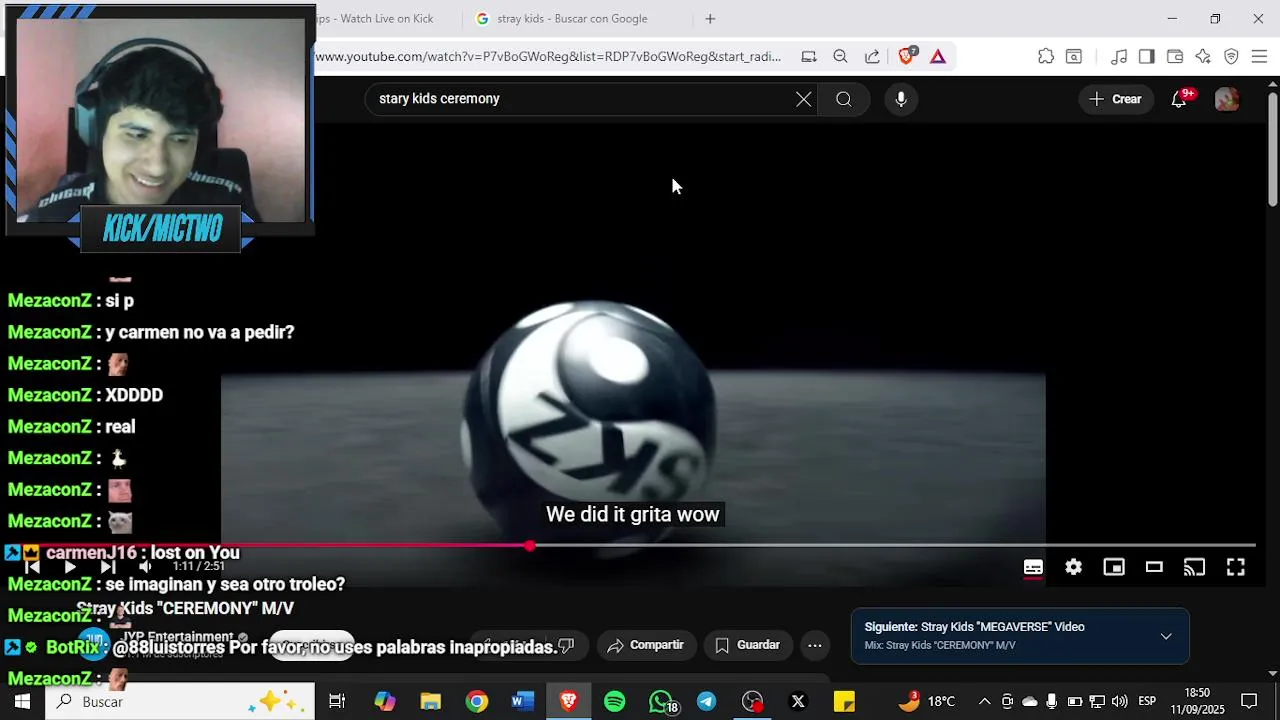The height and width of the screenshot is (720, 1280).
Task: Go to previous video in player
Action: (x=32, y=567)
